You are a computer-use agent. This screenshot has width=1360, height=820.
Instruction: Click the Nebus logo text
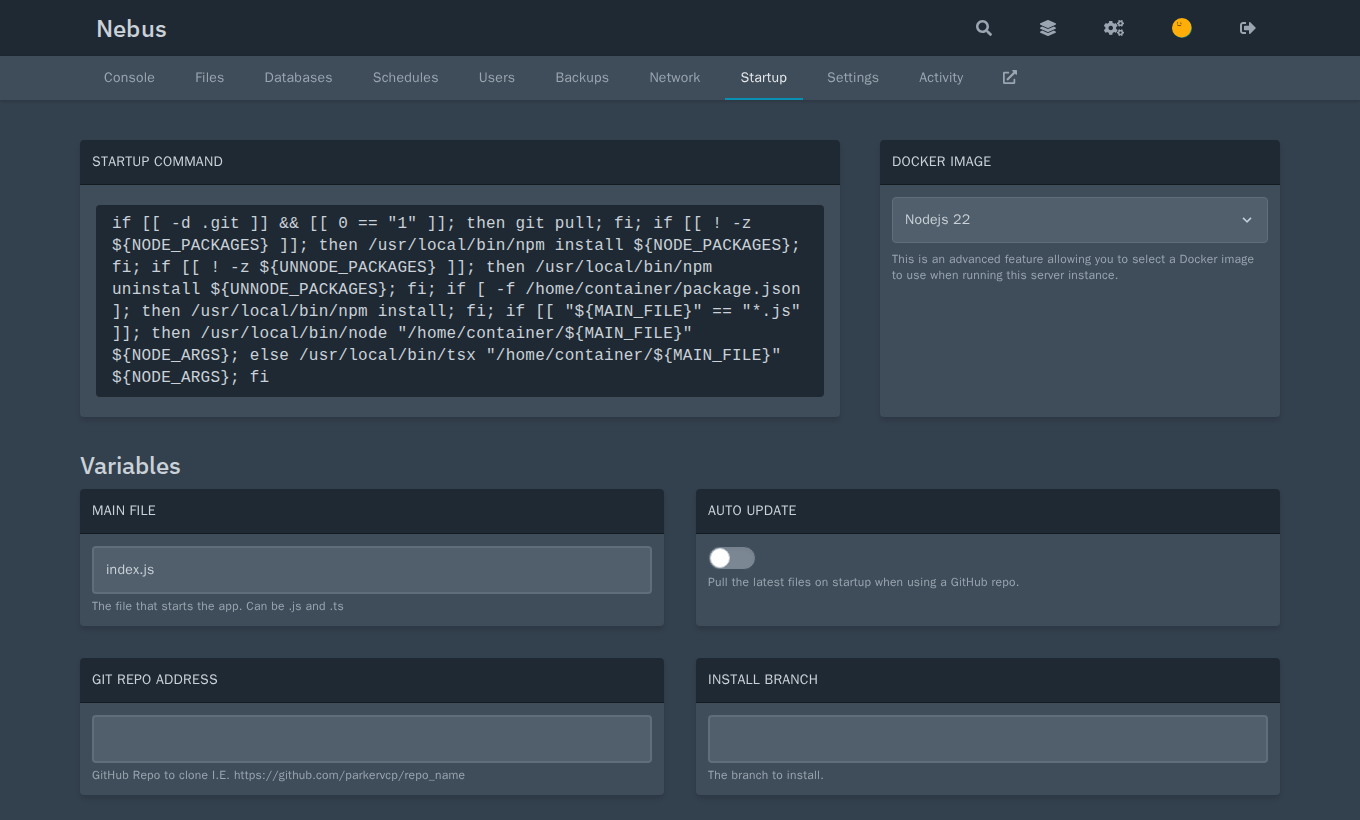point(131,29)
